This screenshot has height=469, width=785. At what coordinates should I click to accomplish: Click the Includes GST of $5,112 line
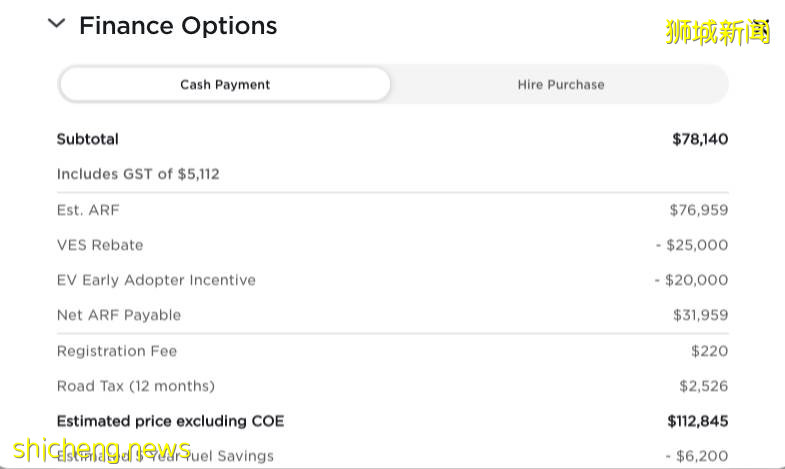pos(138,174)
